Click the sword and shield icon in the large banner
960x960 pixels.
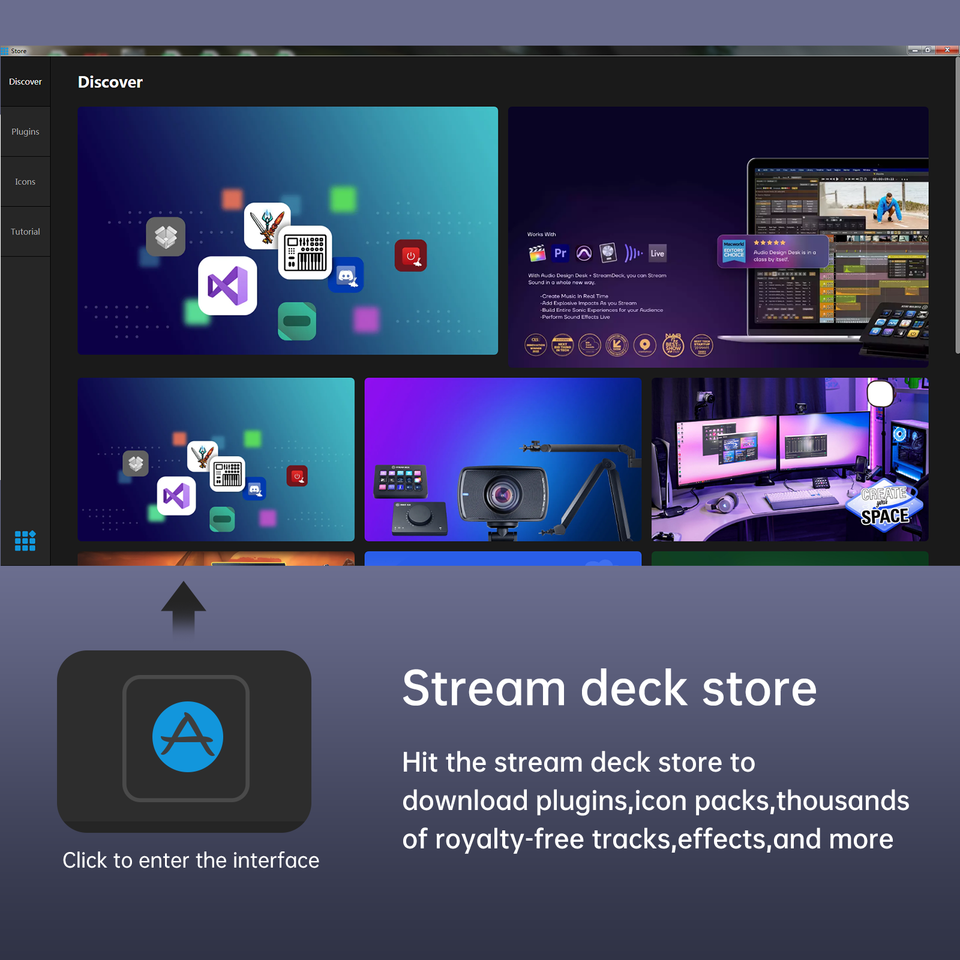(x=266, y=225)
